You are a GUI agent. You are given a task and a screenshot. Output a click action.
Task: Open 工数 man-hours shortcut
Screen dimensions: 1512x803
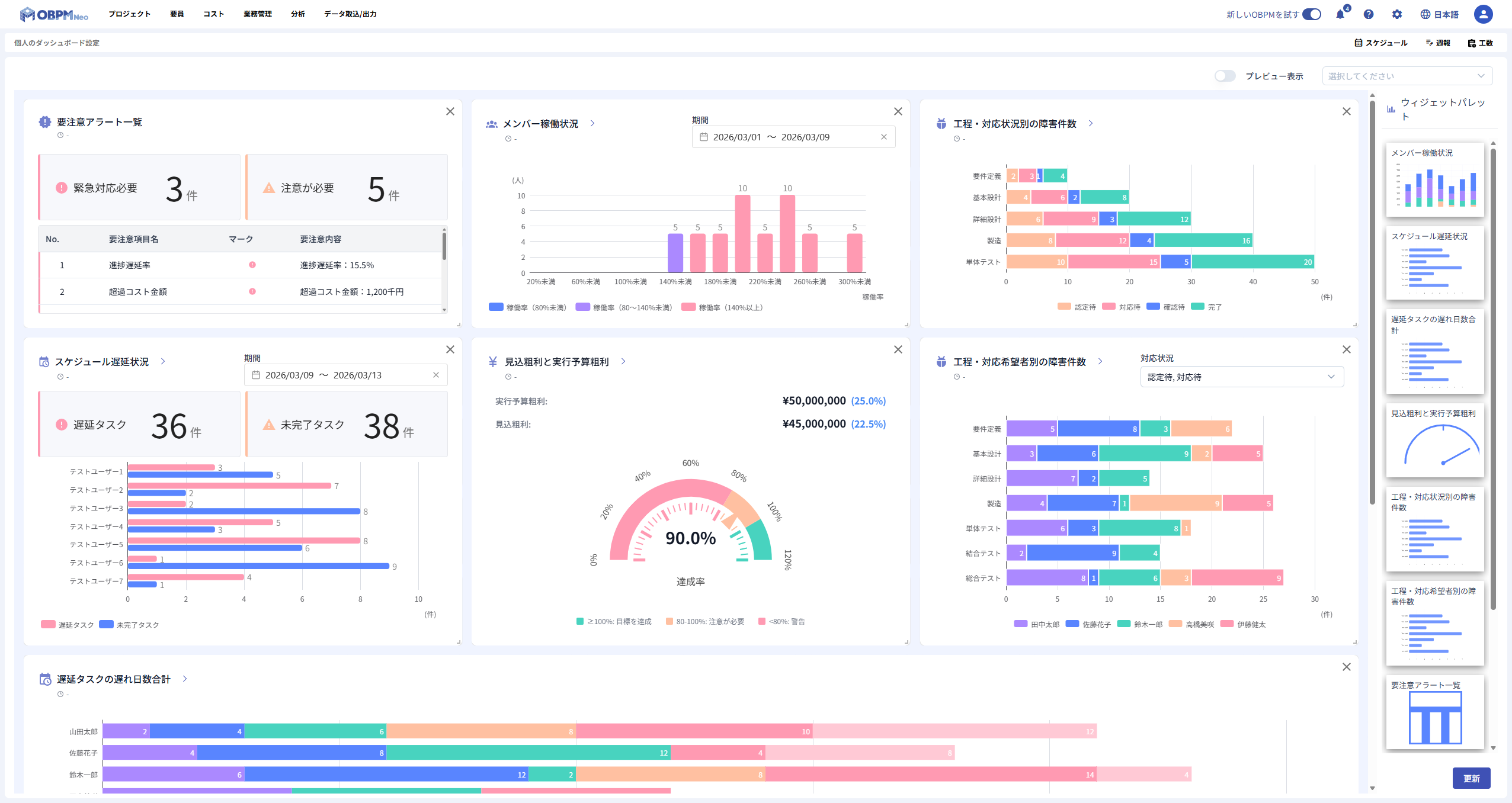(x=1480, y=43)
